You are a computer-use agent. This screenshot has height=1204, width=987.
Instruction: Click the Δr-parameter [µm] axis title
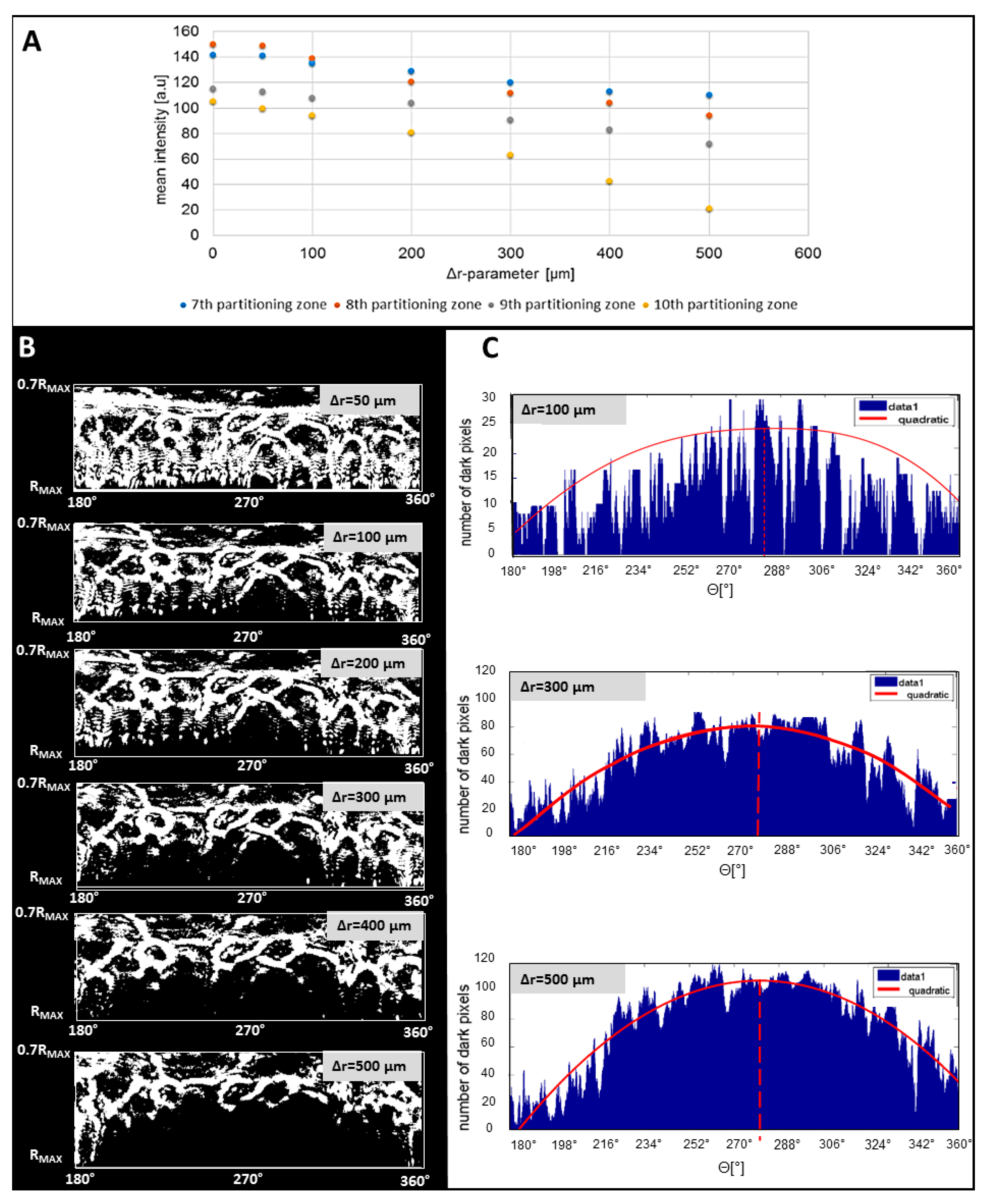510,274
